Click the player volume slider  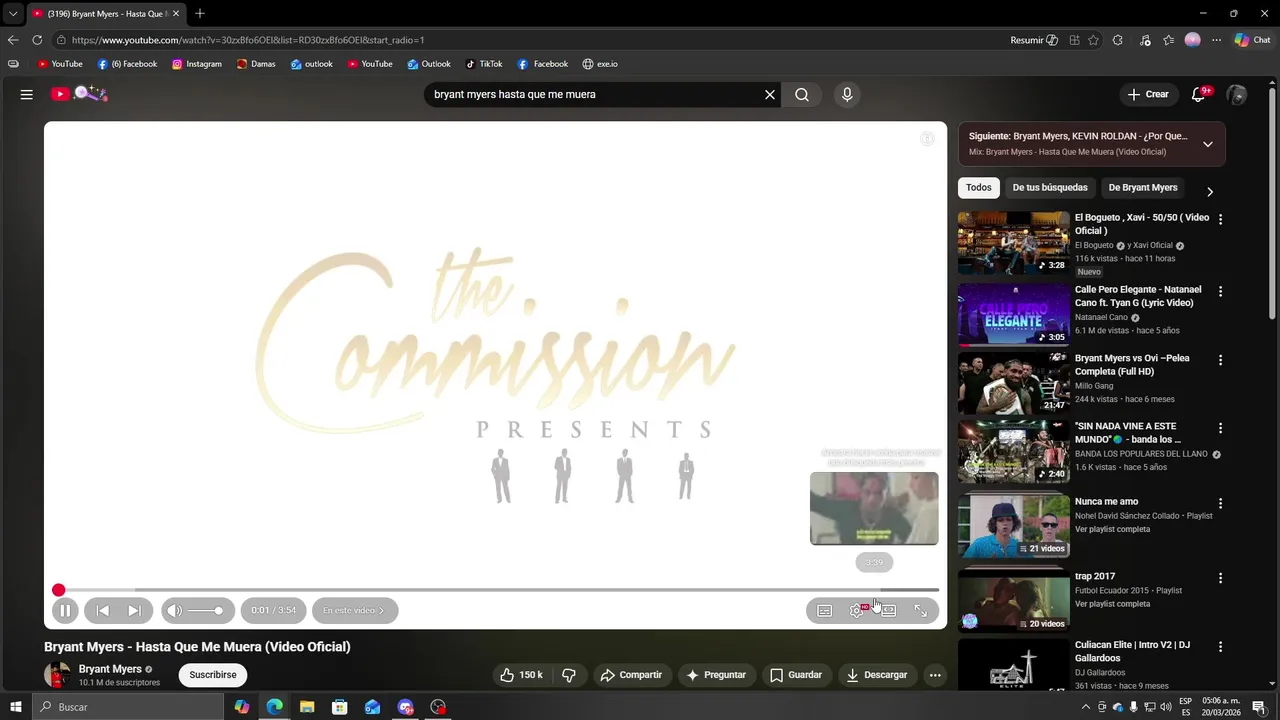tap(206, 610)
